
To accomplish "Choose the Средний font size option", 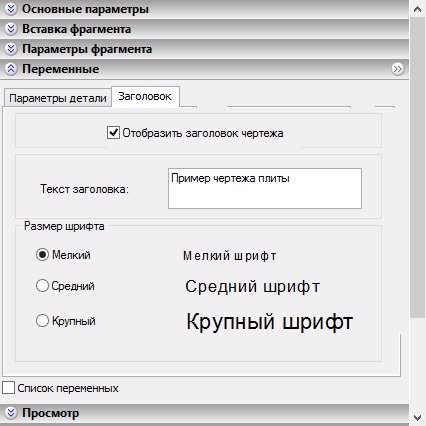I will tap(42, 286).
